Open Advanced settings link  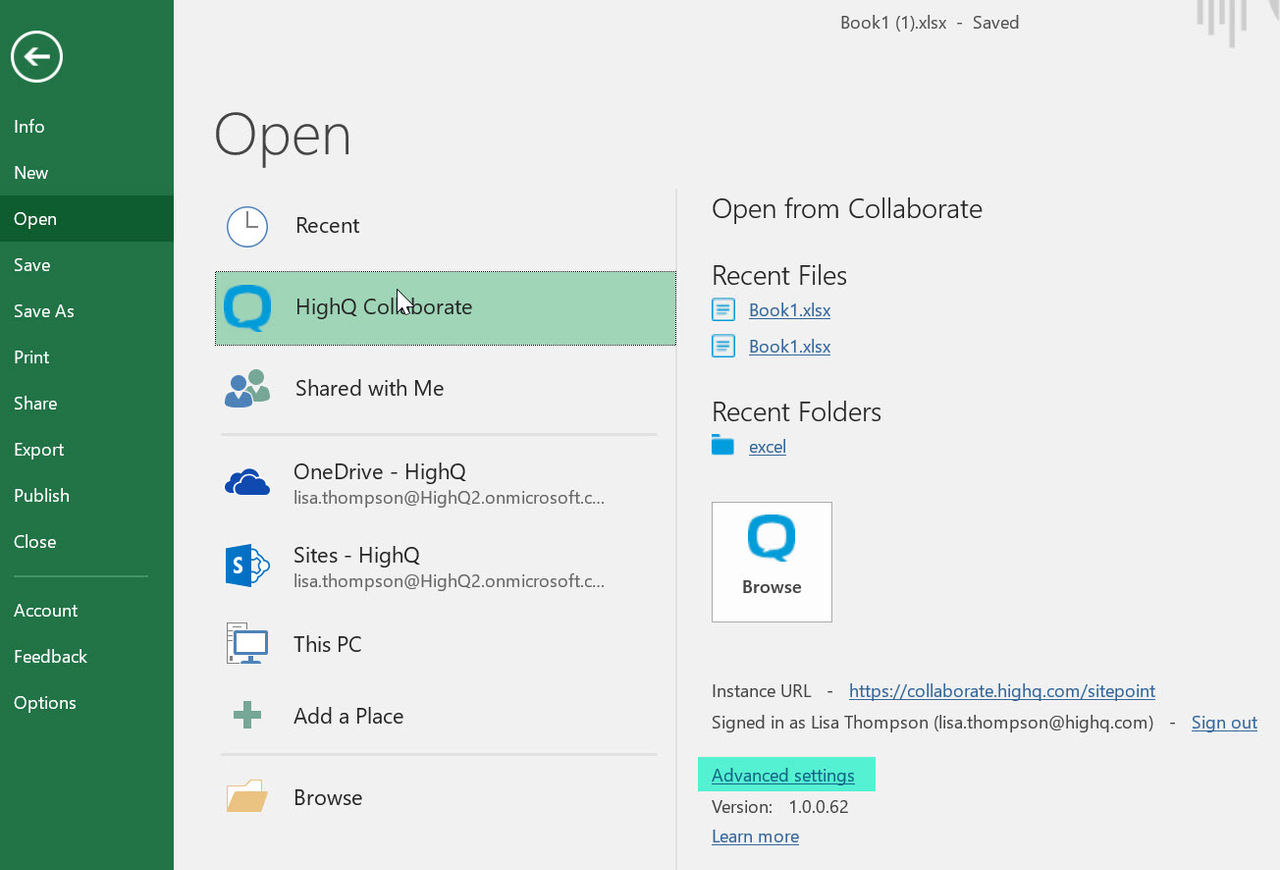[783, 775]
